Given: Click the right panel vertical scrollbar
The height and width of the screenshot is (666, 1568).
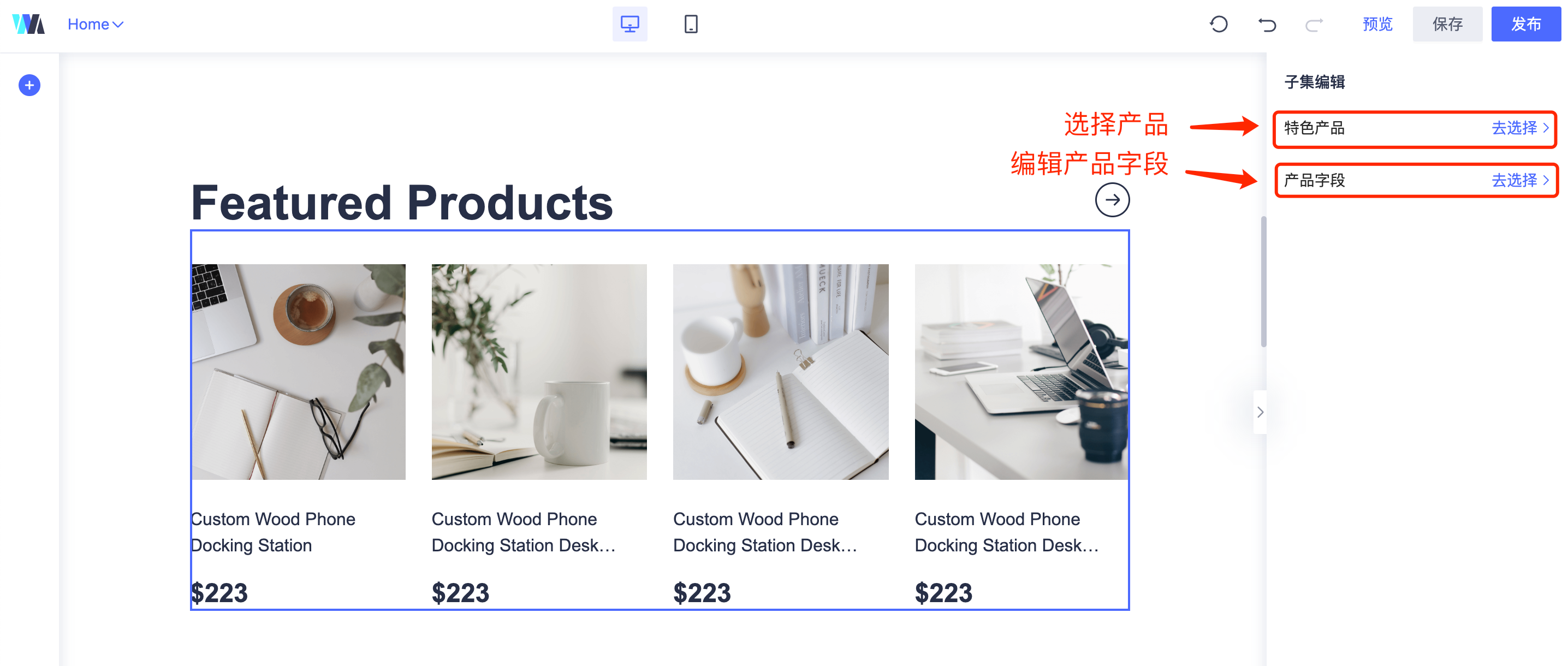Looking at the screenshot, I should 1264,281.
